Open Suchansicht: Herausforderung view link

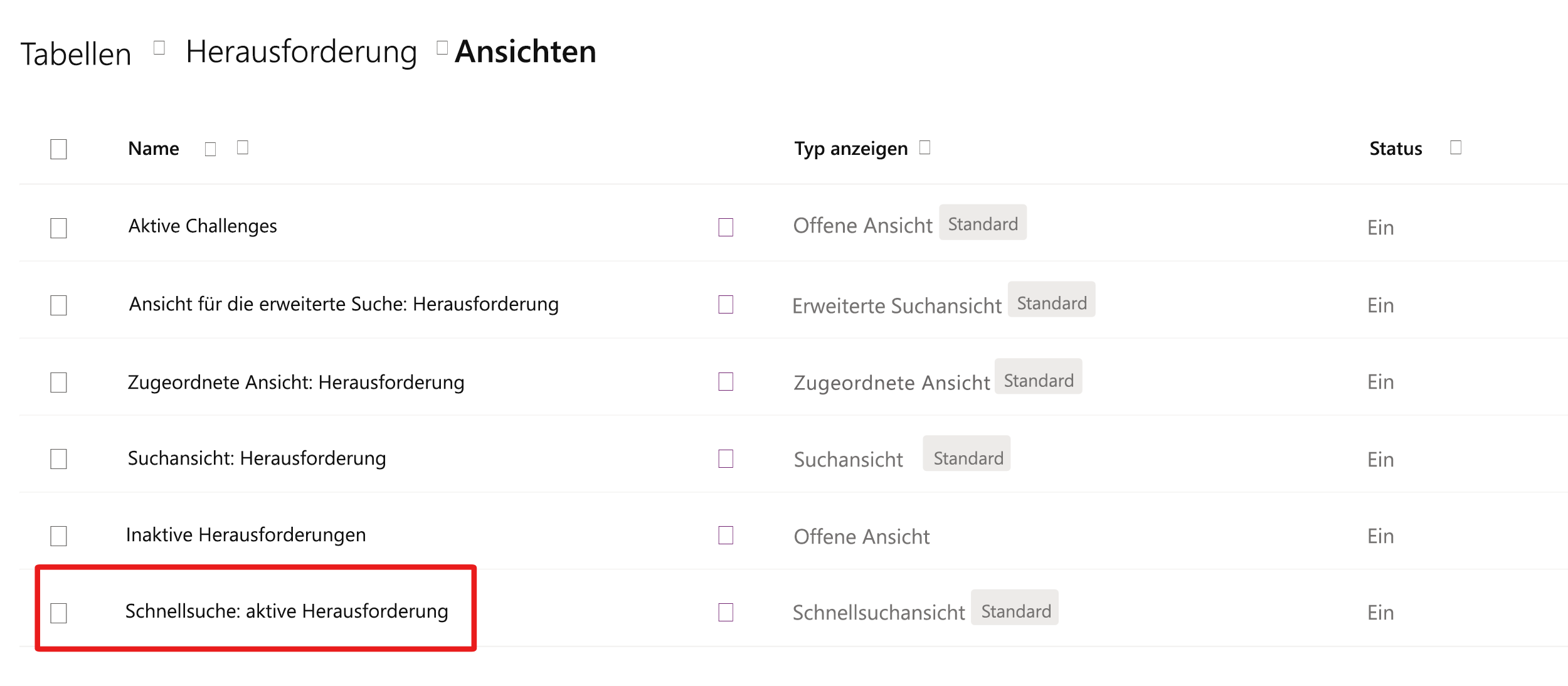[x=257, y=458]
